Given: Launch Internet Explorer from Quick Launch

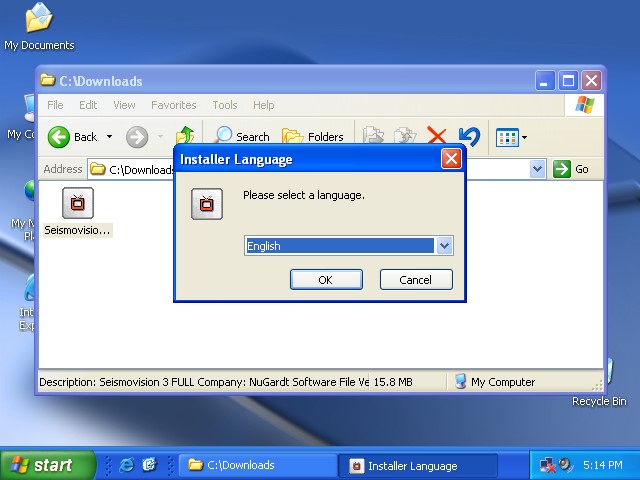Looking at the screenshot, I should (127, 465).
